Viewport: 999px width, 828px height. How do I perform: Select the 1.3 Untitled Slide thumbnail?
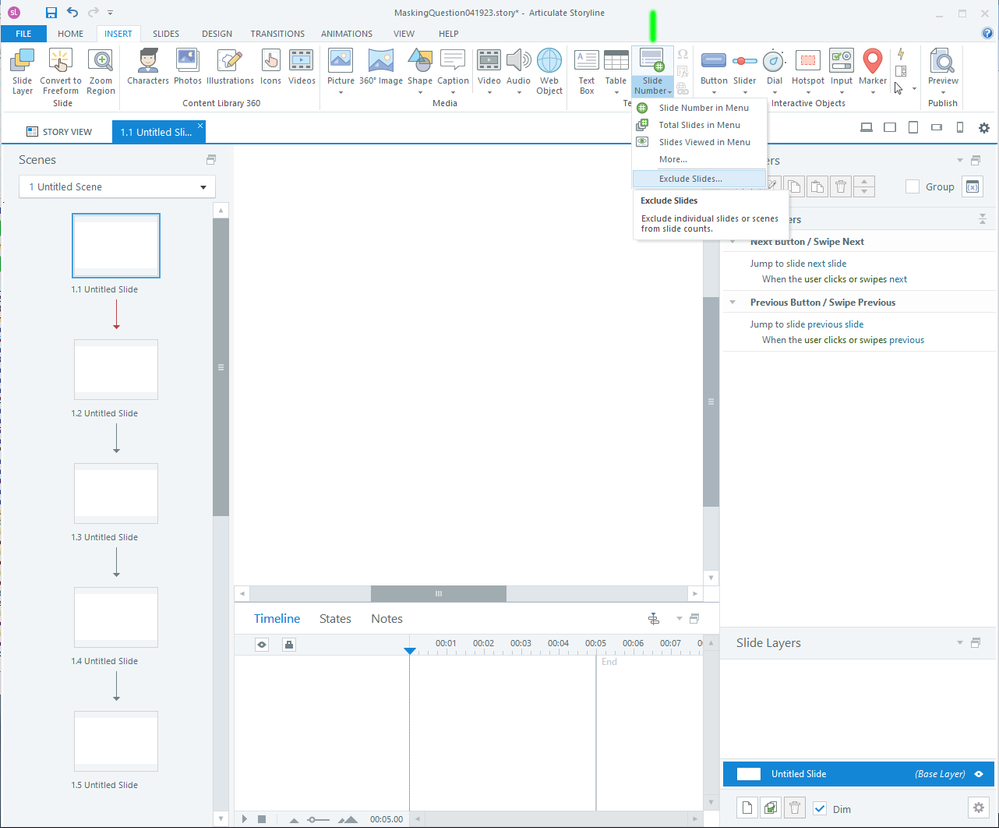(116, 494)
